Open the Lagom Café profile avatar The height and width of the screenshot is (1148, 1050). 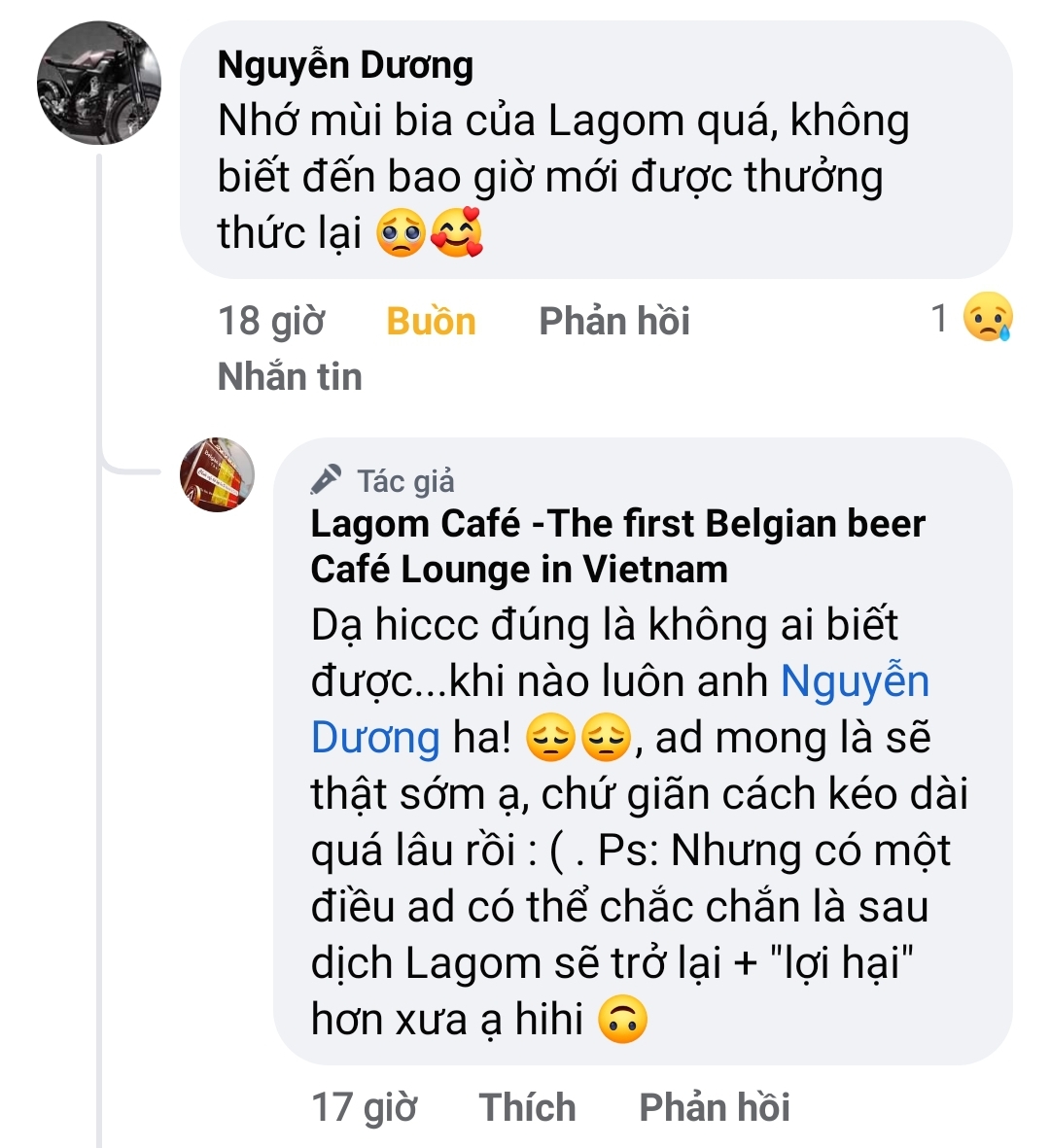pyautogui.click(x=218, y=474)
